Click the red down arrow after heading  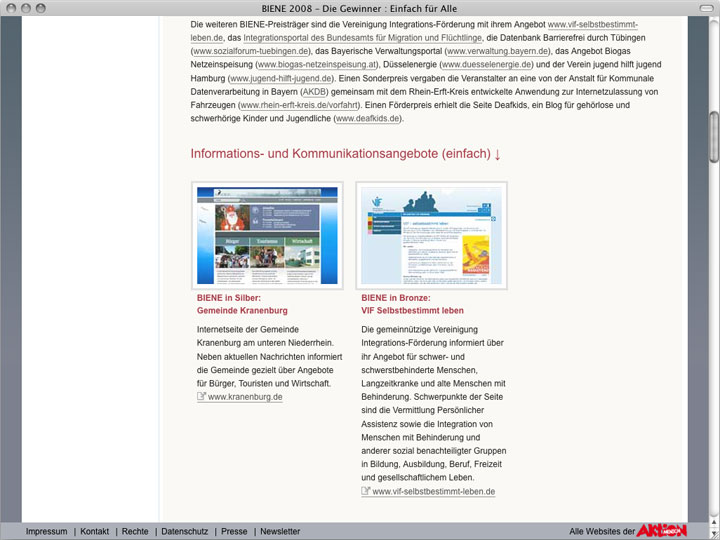point(498,154)
